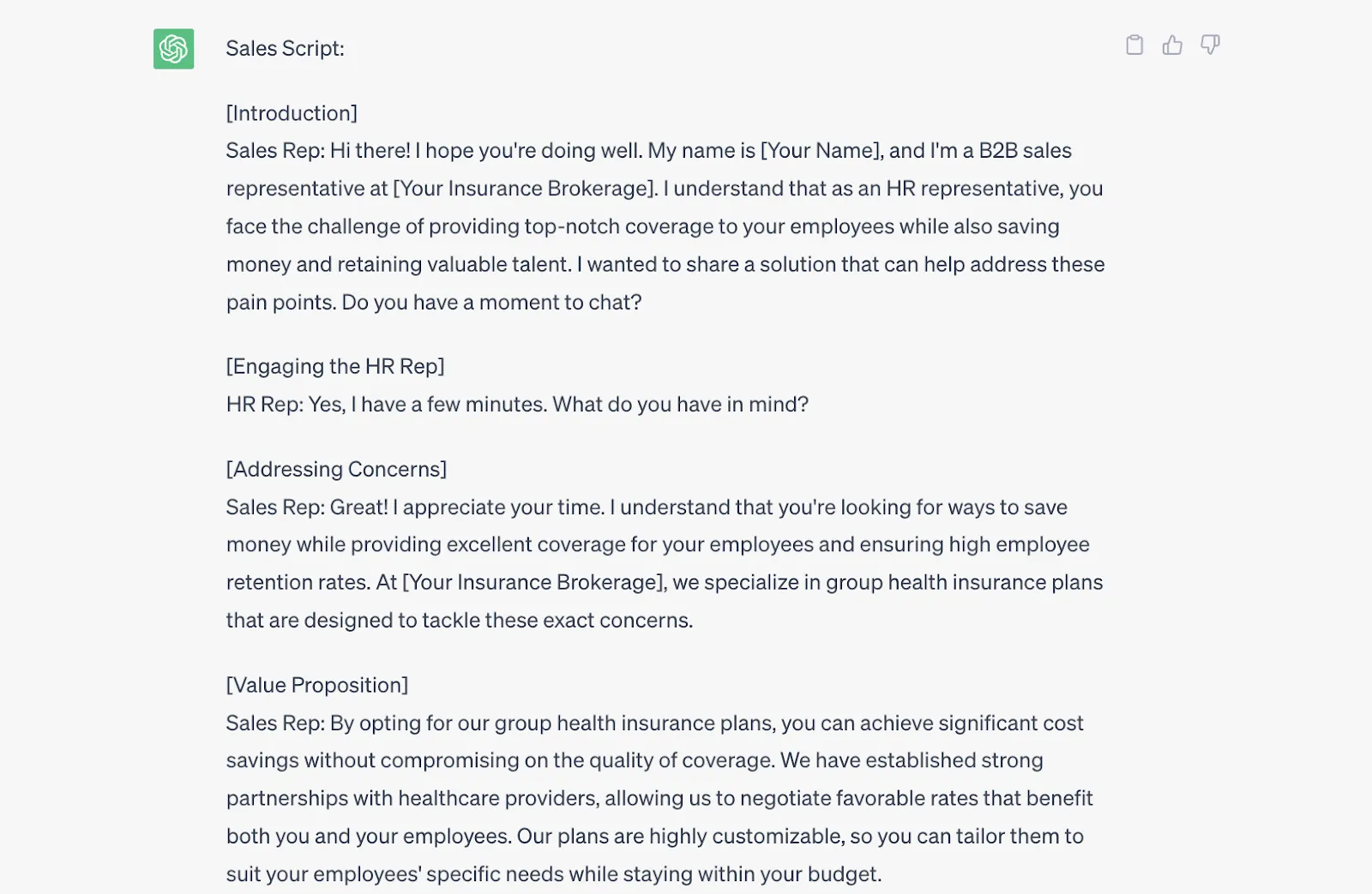This screenshot has height=894, width=1372.
Task: Click the green ChatGPT avatar icon
Action: coord(173,49)
